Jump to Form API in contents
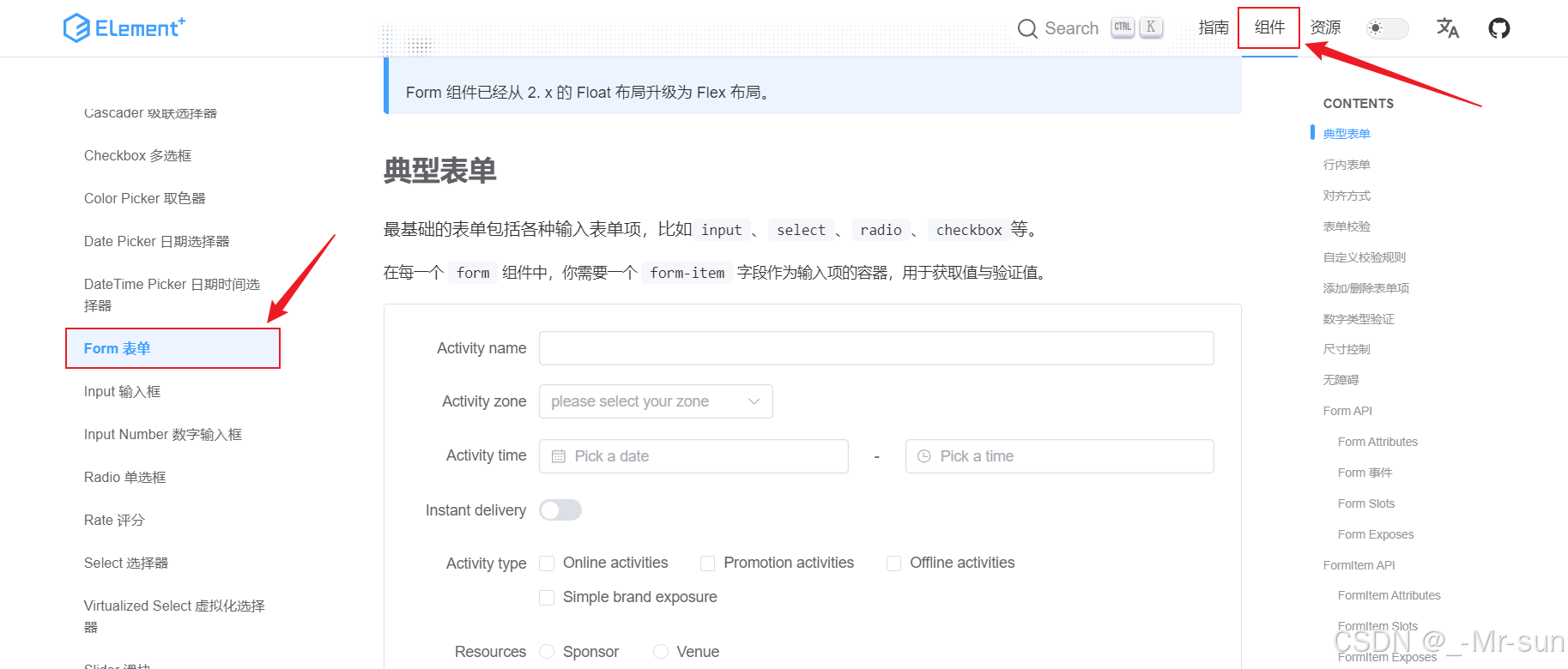The width and height of the screenshot is (1568, 669). point(1347,411)
